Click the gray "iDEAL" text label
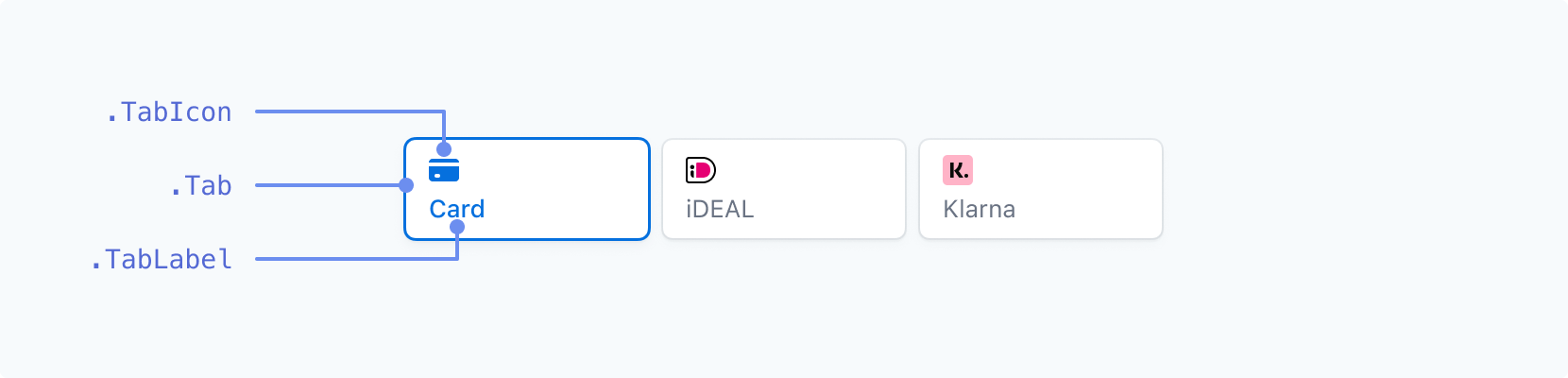 (720, 209)
